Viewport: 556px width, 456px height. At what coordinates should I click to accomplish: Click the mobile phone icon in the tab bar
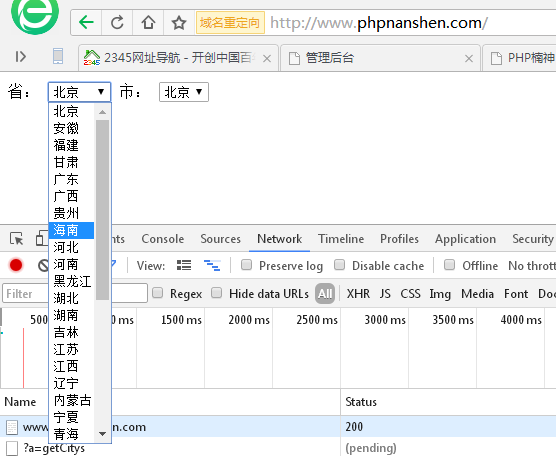(58, 56)
